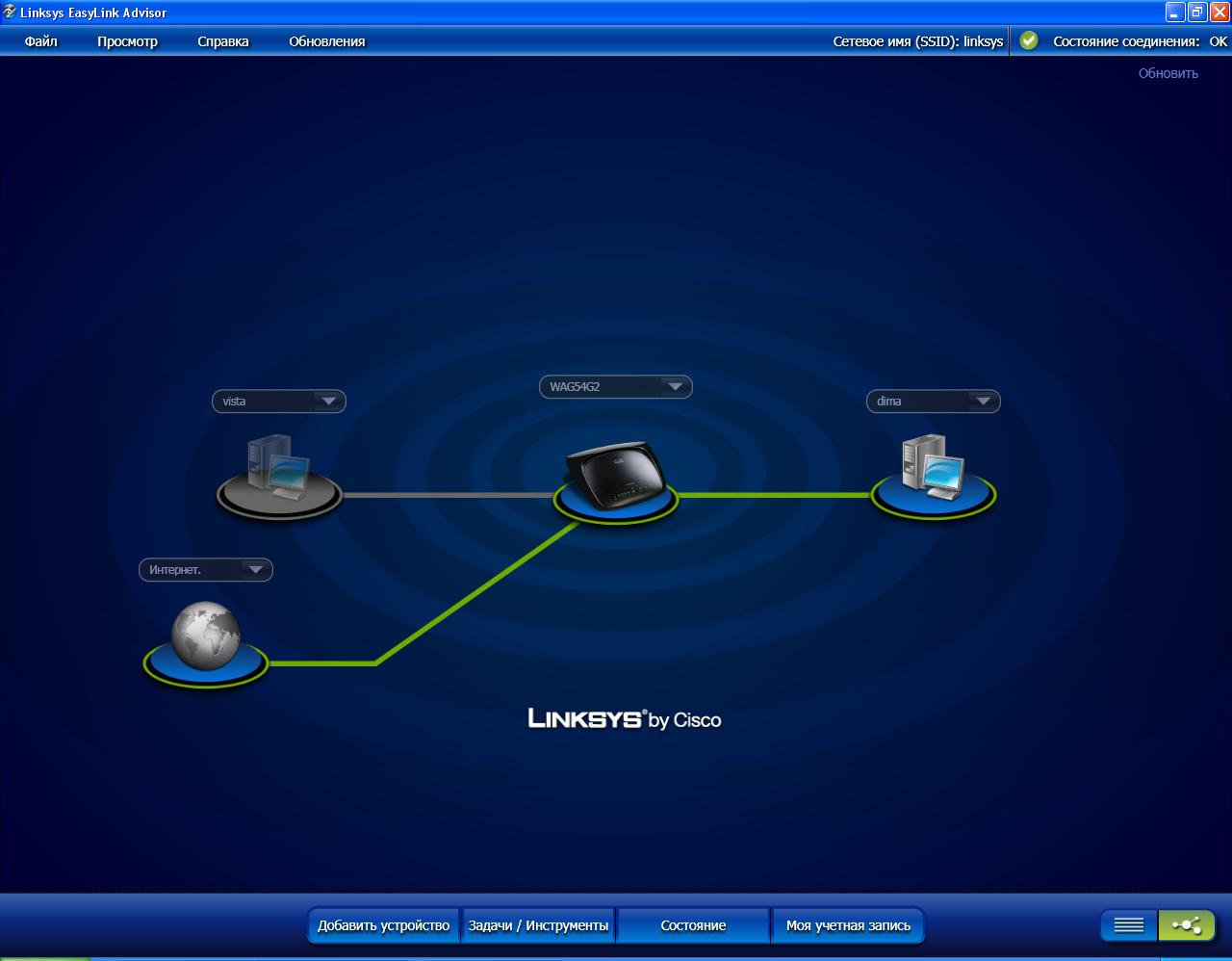
Task: Open the Справка menu
Action: (222, 41)
